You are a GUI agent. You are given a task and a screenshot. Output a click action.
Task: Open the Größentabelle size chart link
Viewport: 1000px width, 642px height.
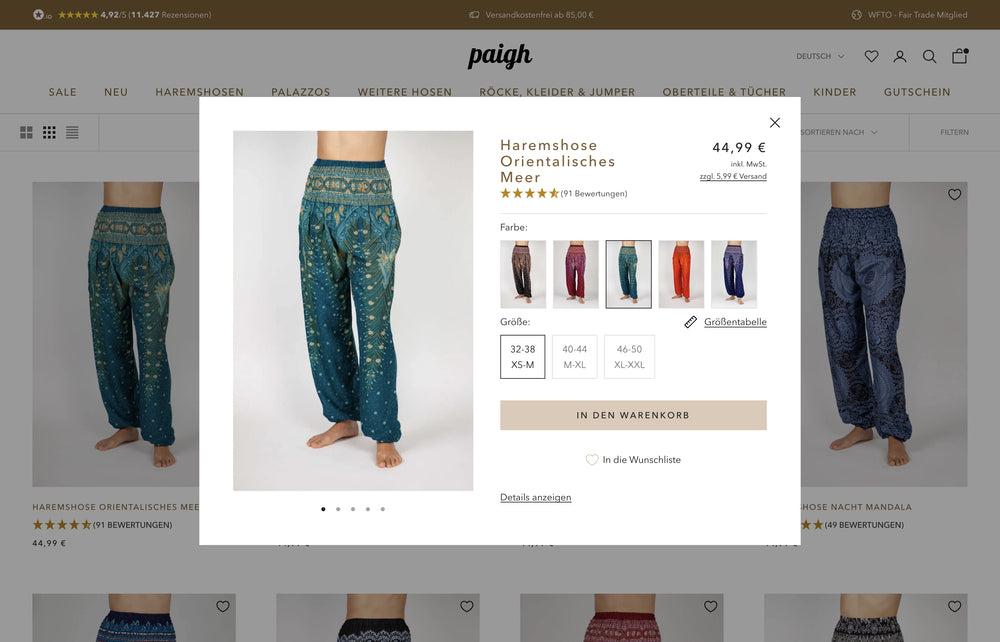735,322
